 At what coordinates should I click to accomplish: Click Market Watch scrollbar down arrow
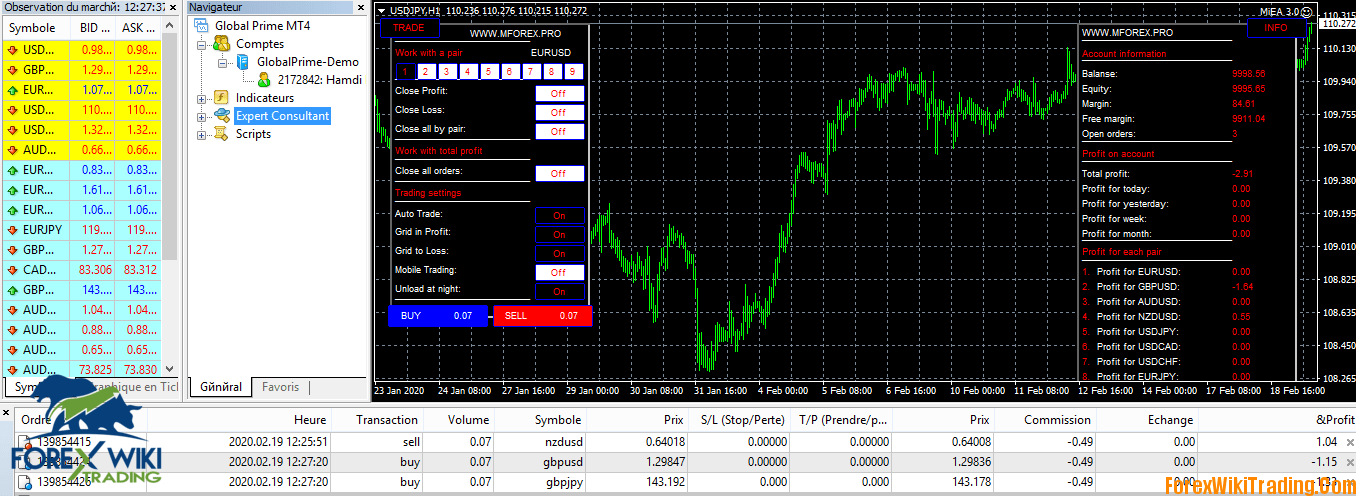coord(169,369)
